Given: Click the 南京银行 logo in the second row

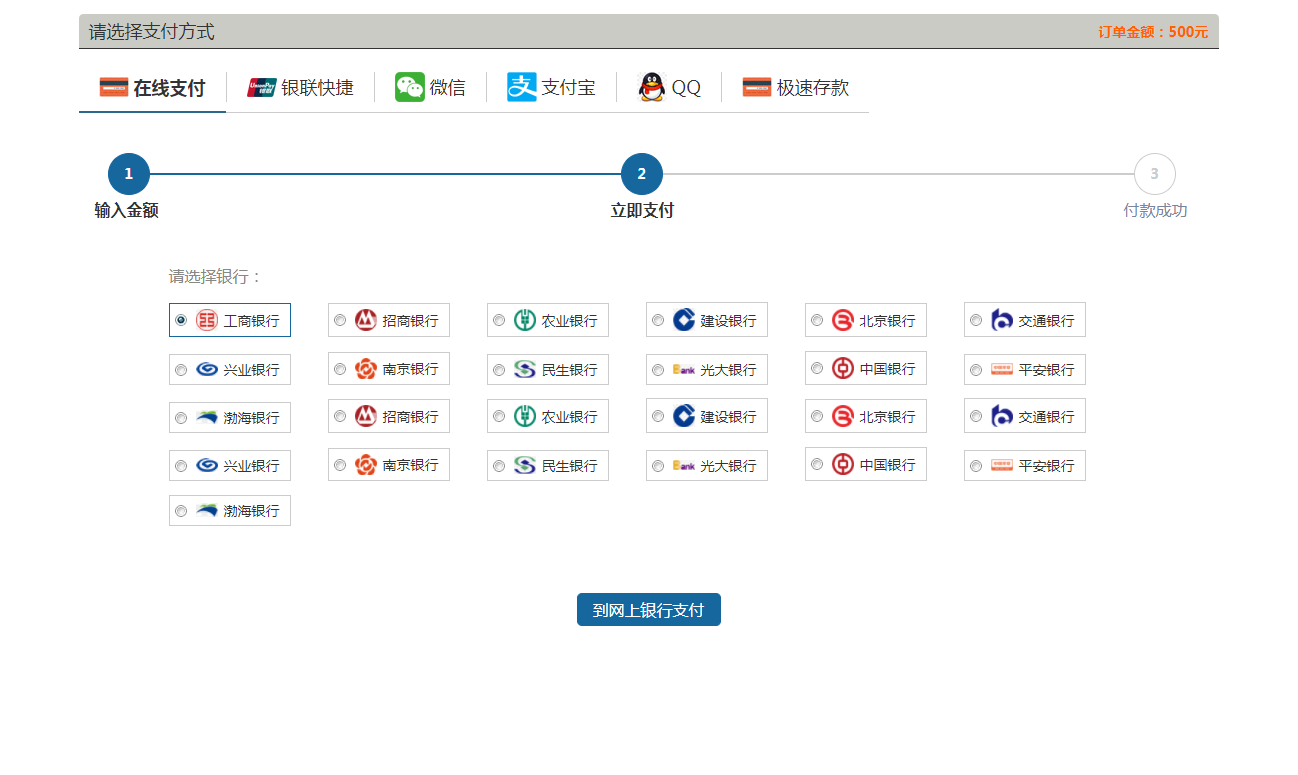Looking at the screenshot, I should (x=366, y=369).
